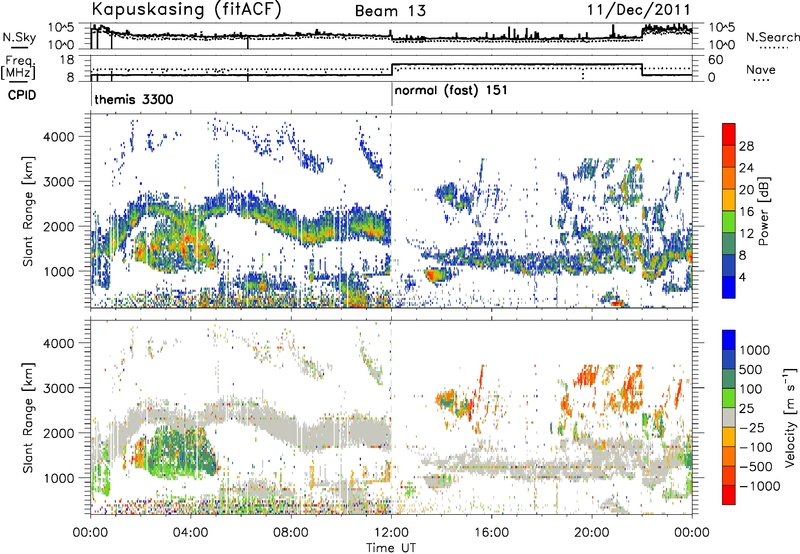Select the 'Time UT' axis title
The image size is (800, 554).
pos(391,548)
